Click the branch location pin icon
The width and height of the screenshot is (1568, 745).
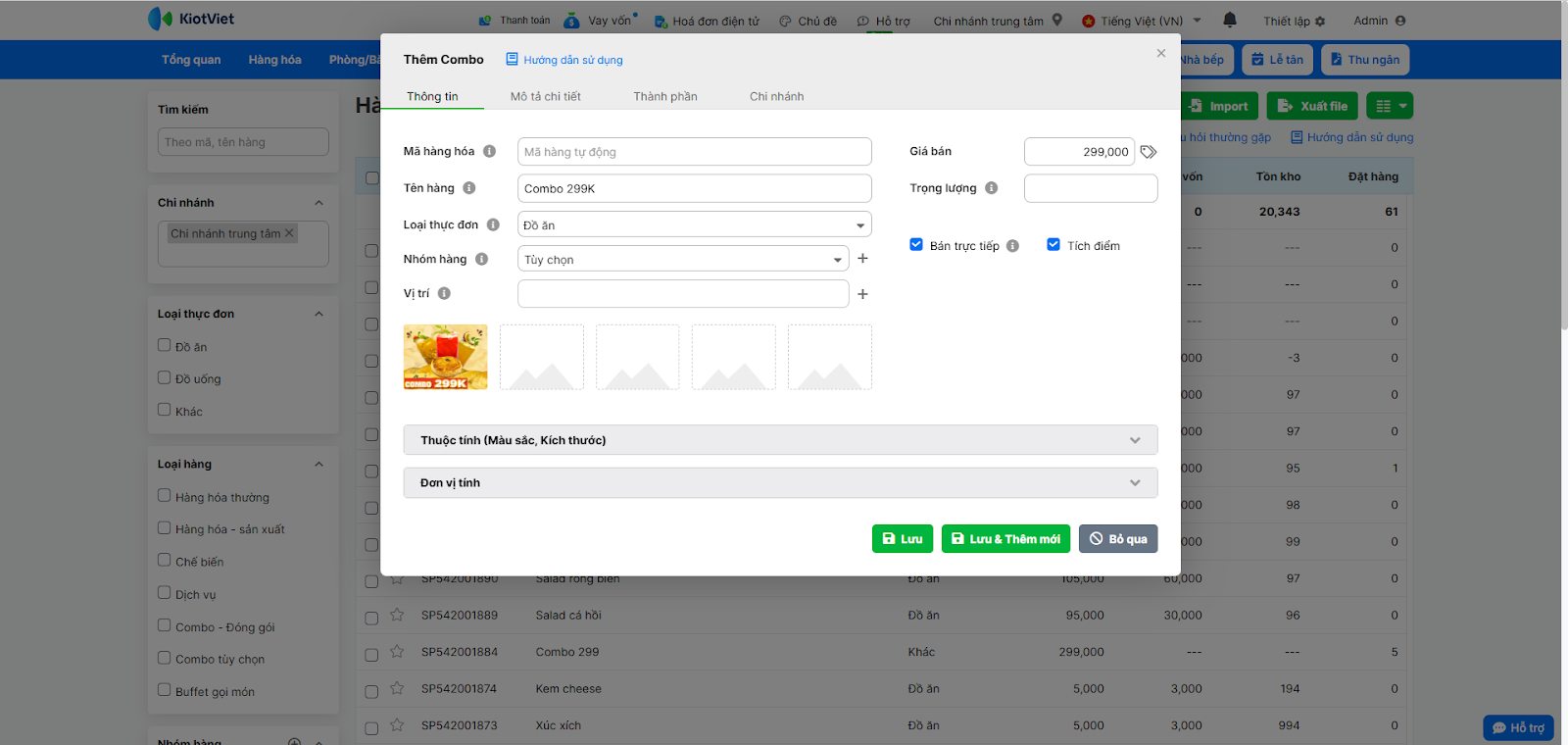pyautogui.click(x=1057, y=20)
